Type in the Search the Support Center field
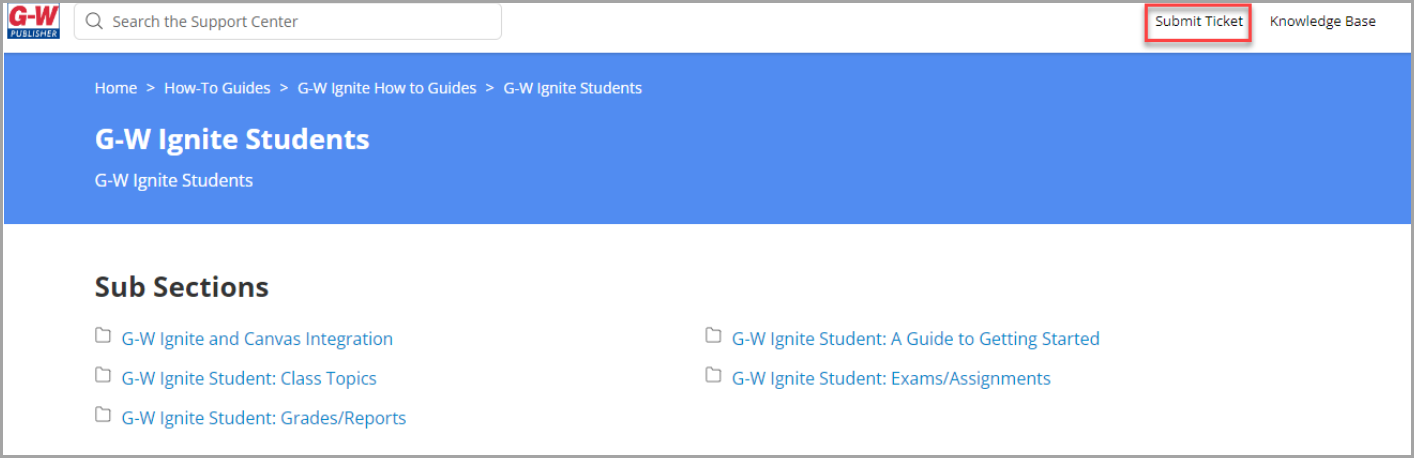The height and width of the screenshot is (459, 1414). [300, 21]
